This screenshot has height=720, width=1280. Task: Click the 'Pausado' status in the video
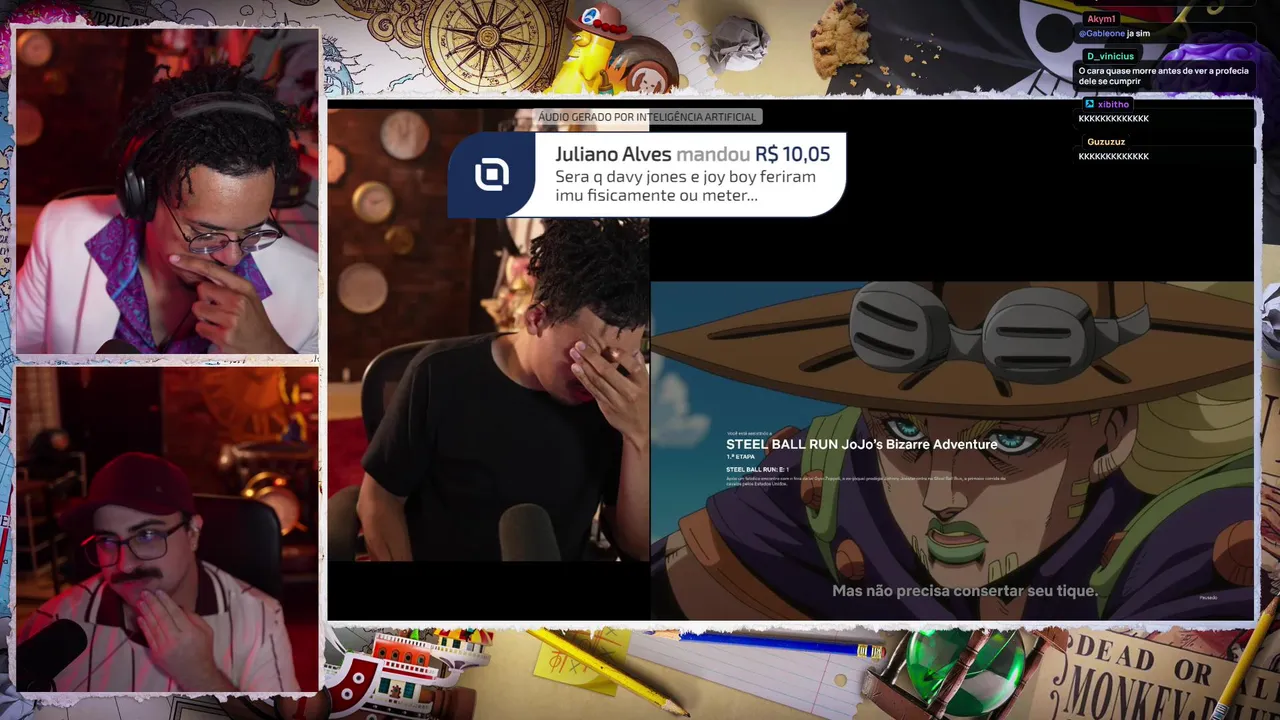click(x=1208, y=598)
